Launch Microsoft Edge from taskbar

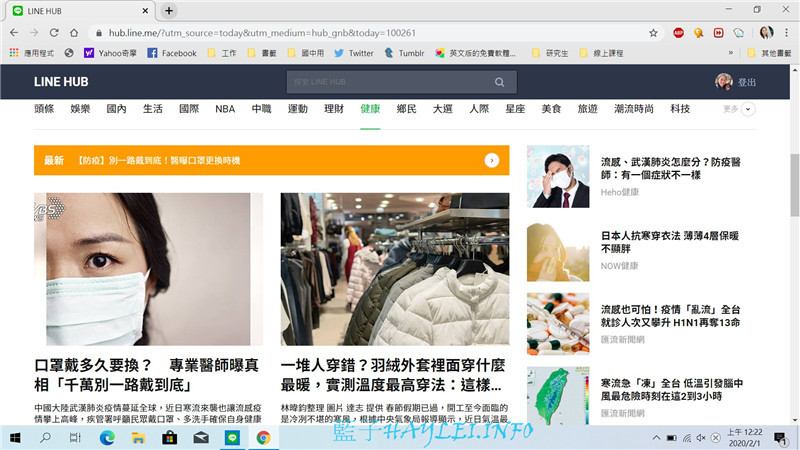pos(107,438)
